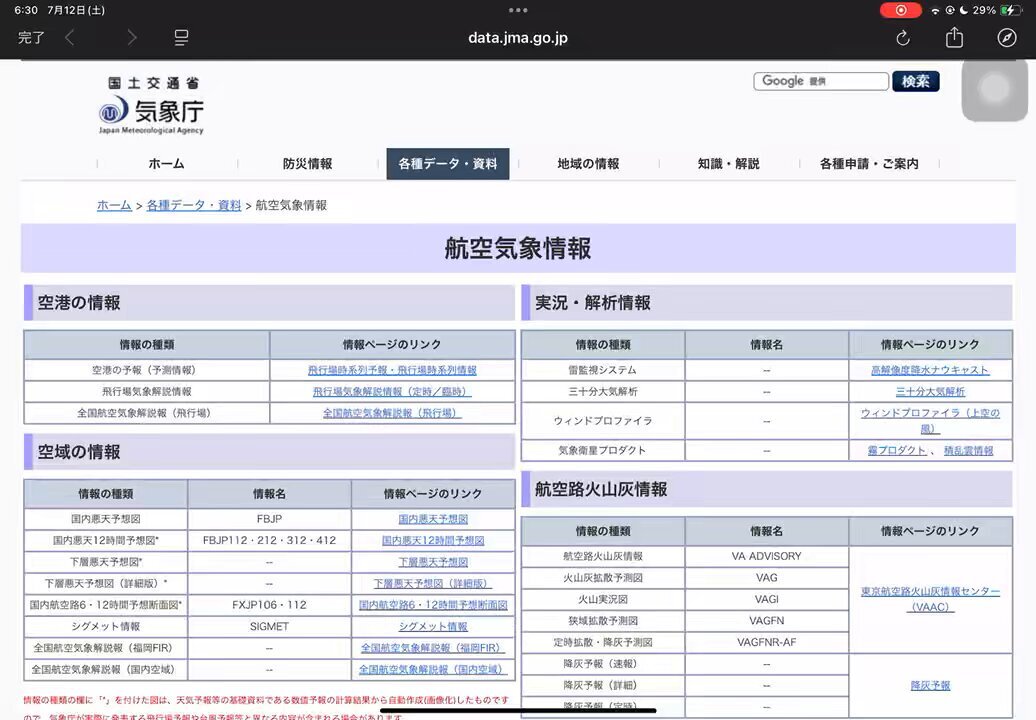The width and height of the screenshot is (1036, 720).
Task: Open the 各種申請・ご案内 navigation tab
Action: 868,164
